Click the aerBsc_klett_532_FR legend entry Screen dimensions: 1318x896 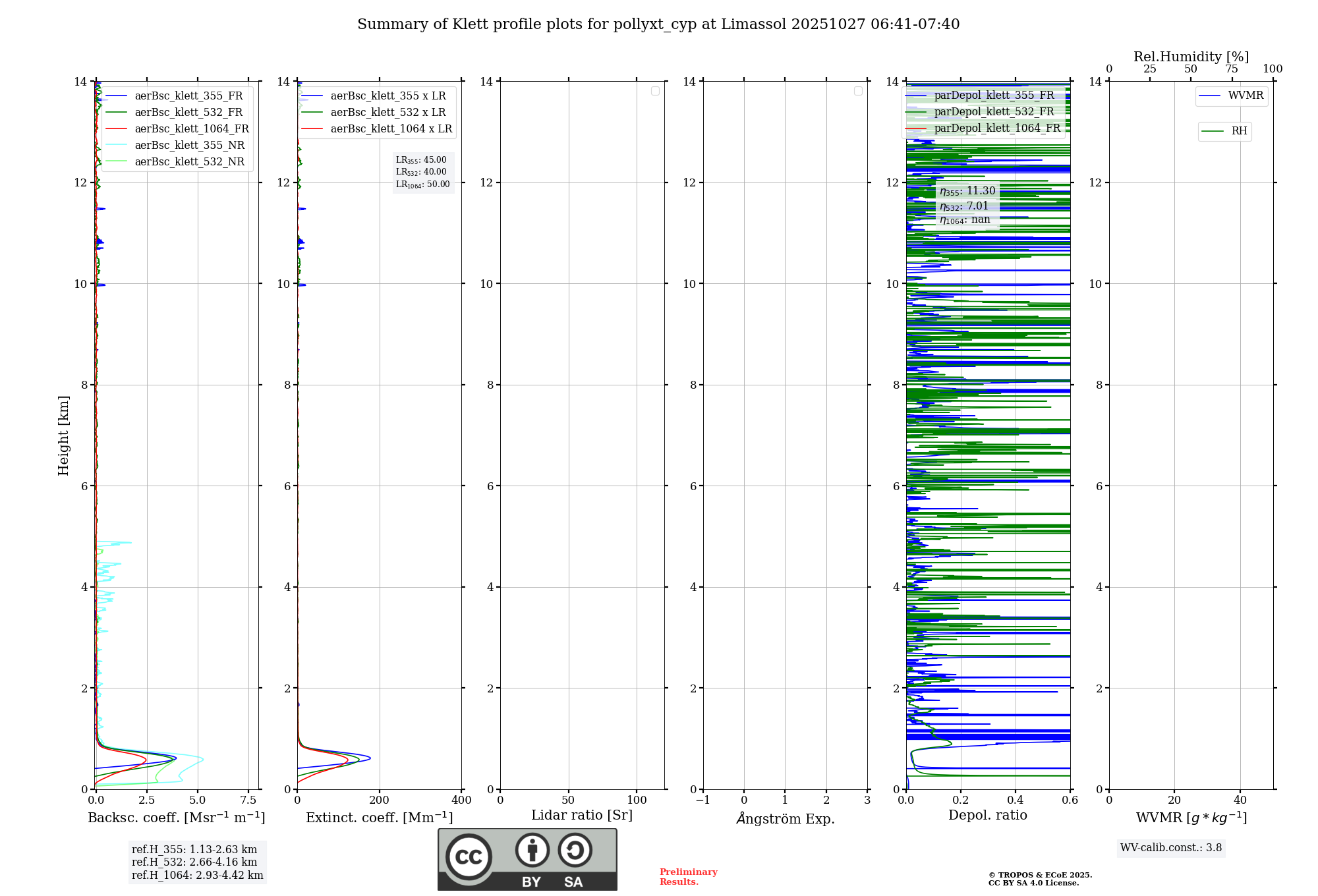(x=188, y=113)
